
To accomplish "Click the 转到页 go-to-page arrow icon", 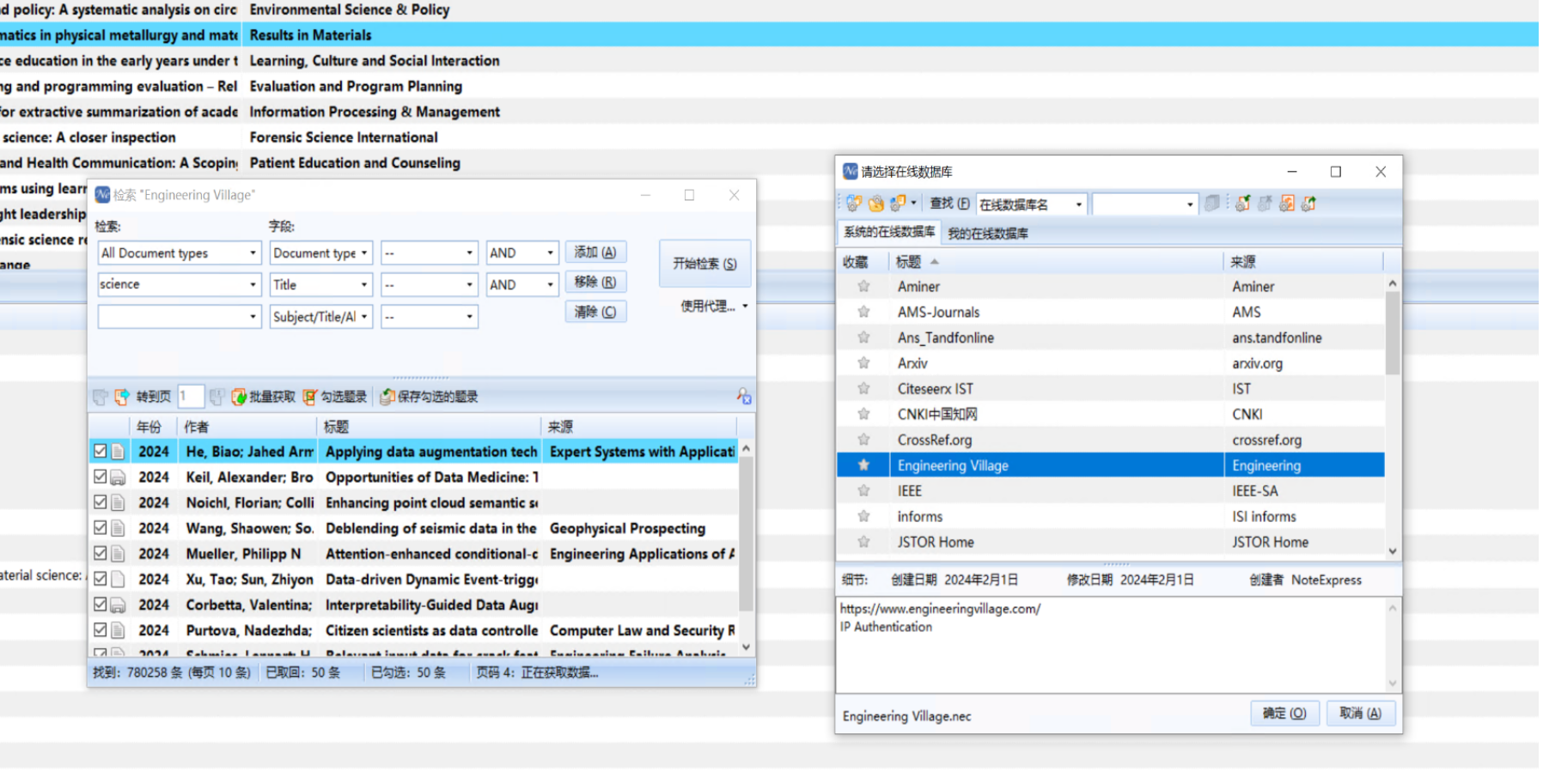I will (122, 397).
